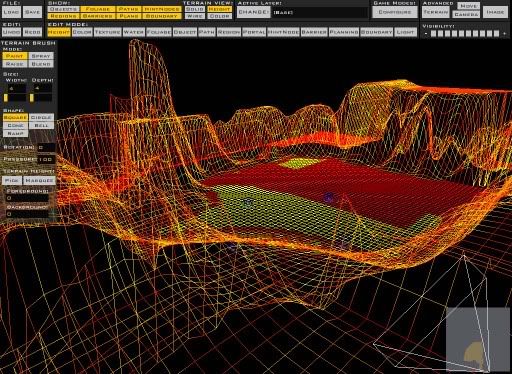Choose Ramp brush shape
512x374 pixels.
pos(15,133)
